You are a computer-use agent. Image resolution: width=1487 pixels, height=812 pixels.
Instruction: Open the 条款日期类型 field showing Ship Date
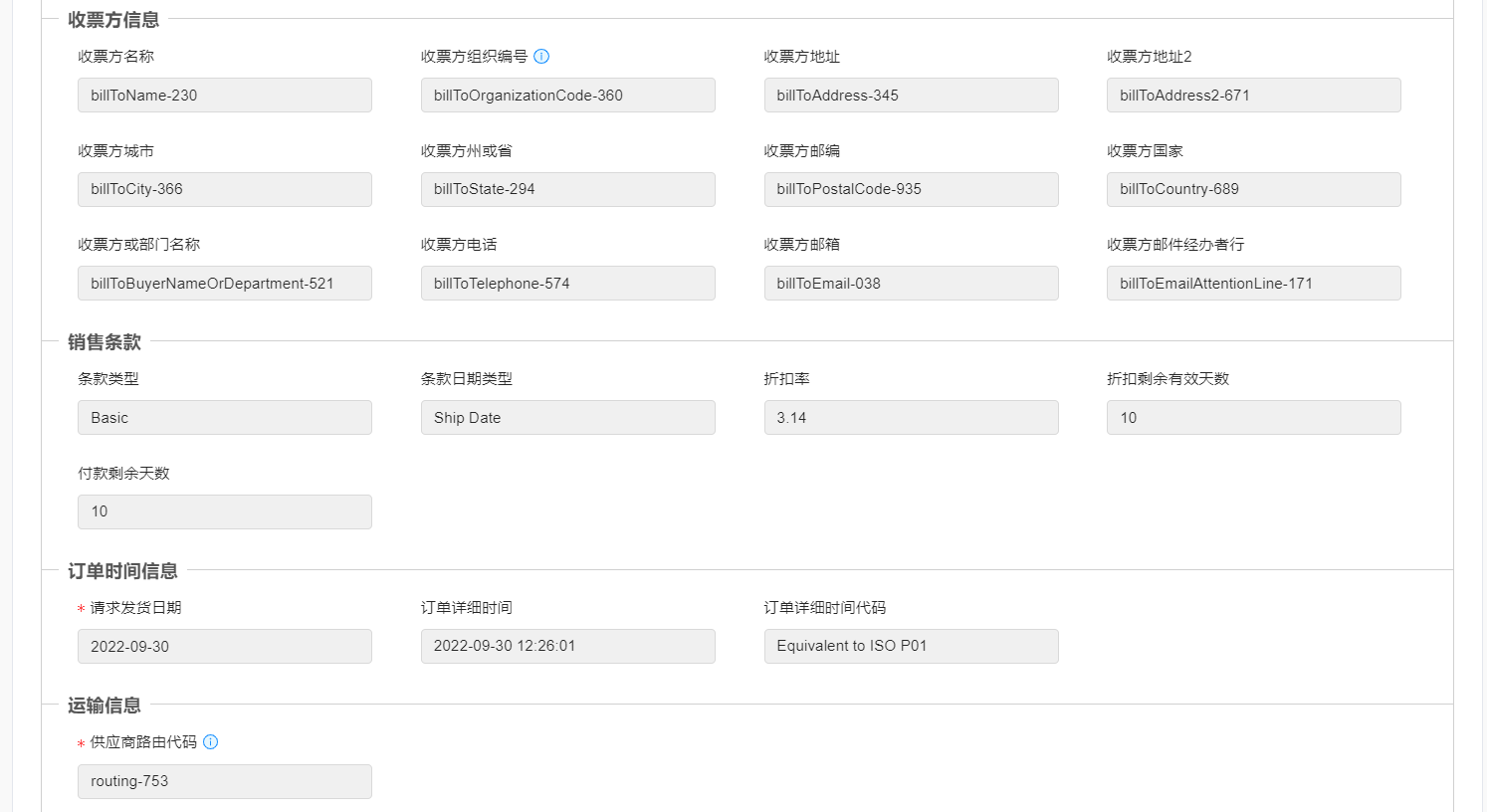coord(568,418)
